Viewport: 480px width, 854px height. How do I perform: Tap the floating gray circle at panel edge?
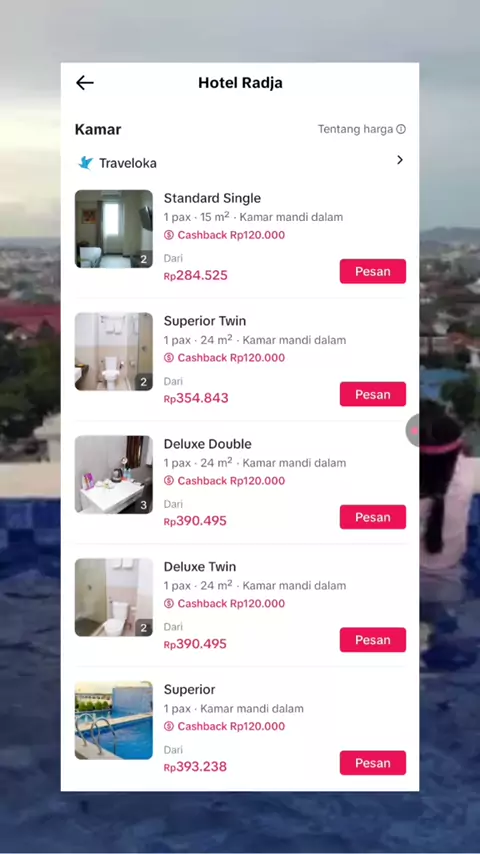point(413,430)
